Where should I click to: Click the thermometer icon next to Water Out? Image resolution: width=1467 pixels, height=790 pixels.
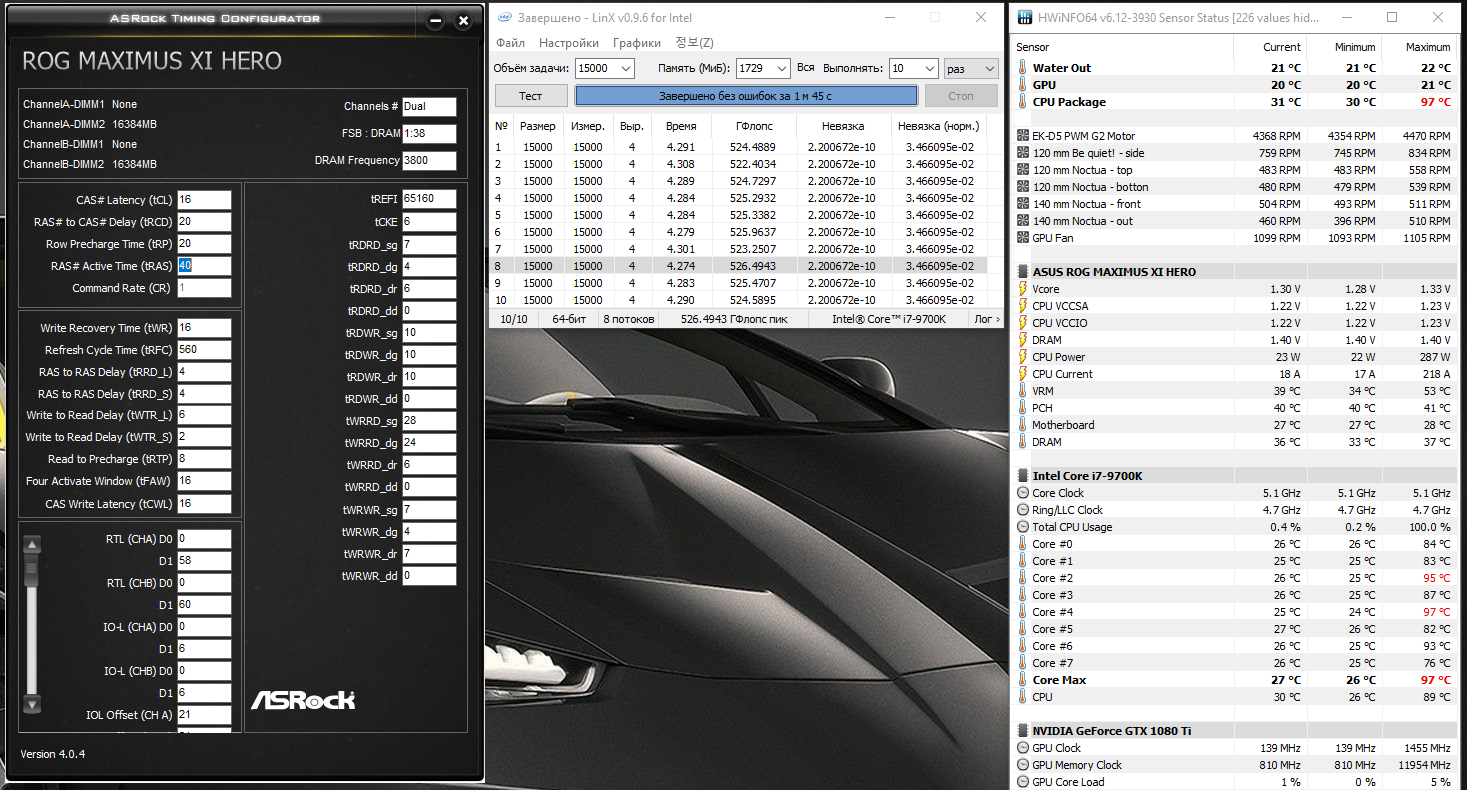pyautogui.click(x=1022, y=68)
